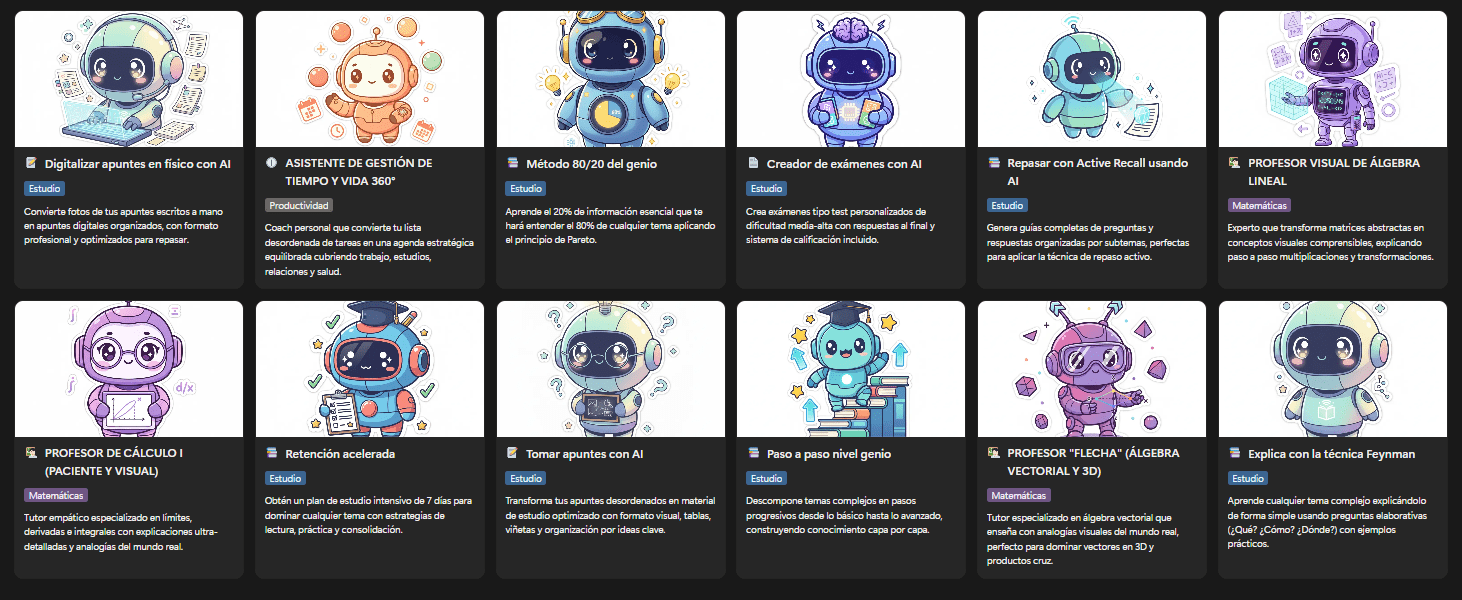Screen dimensions: 1462x600
Task: Open the Creador de exámenes con AI title
Action: pyautogui.click(x=844, y=163)
